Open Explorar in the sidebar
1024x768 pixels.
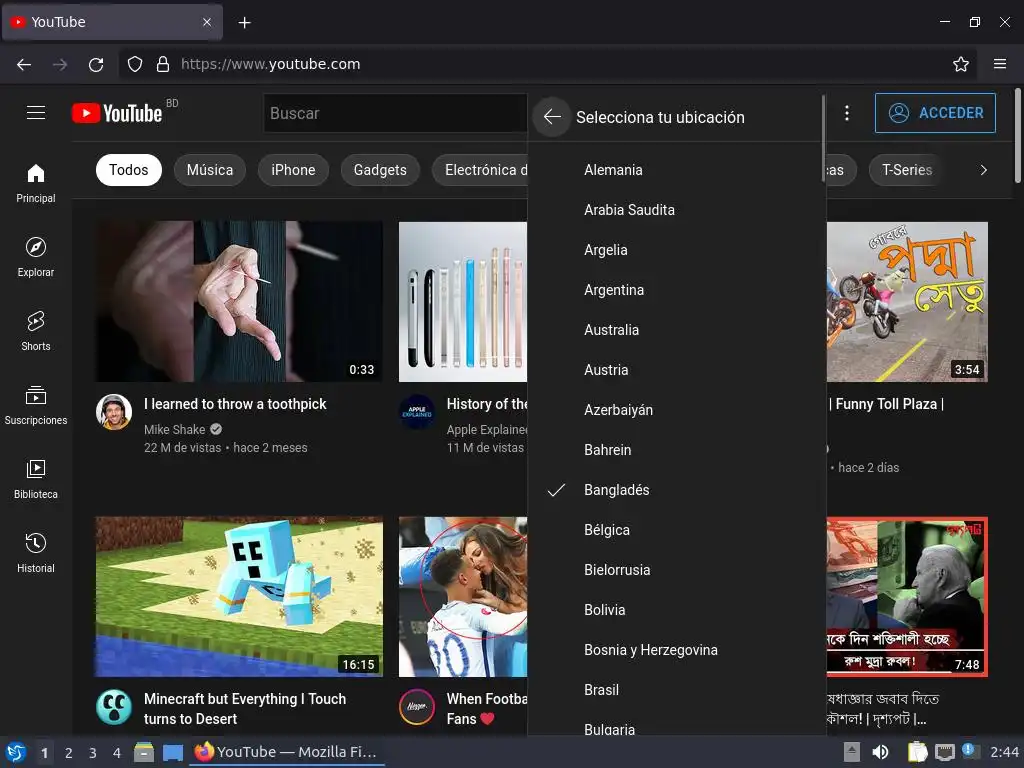tap(36, 257)
